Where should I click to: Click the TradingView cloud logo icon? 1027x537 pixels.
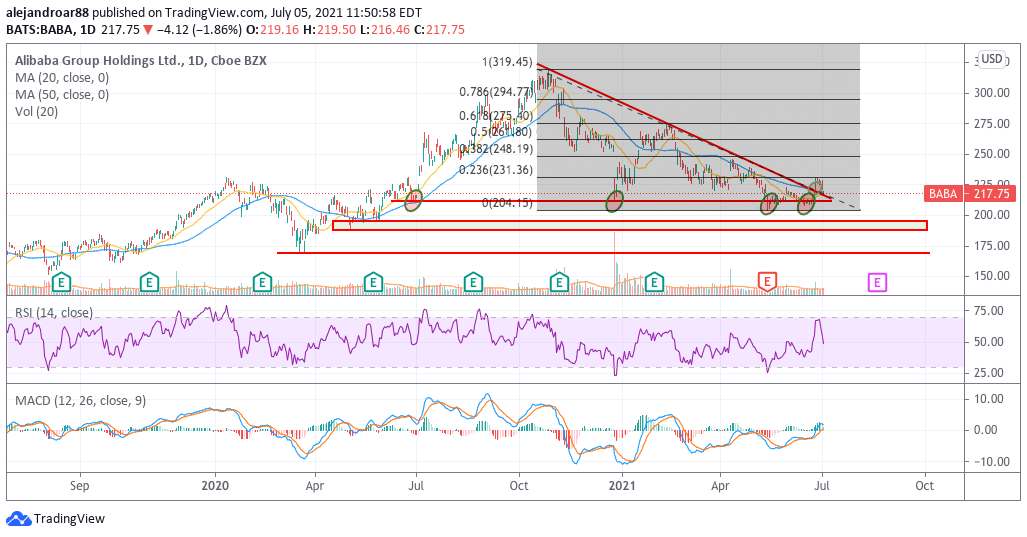click(18, 519)
